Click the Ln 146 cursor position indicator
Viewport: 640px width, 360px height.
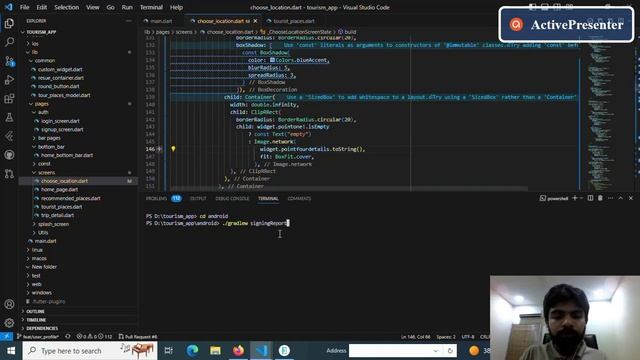point(416,337)
